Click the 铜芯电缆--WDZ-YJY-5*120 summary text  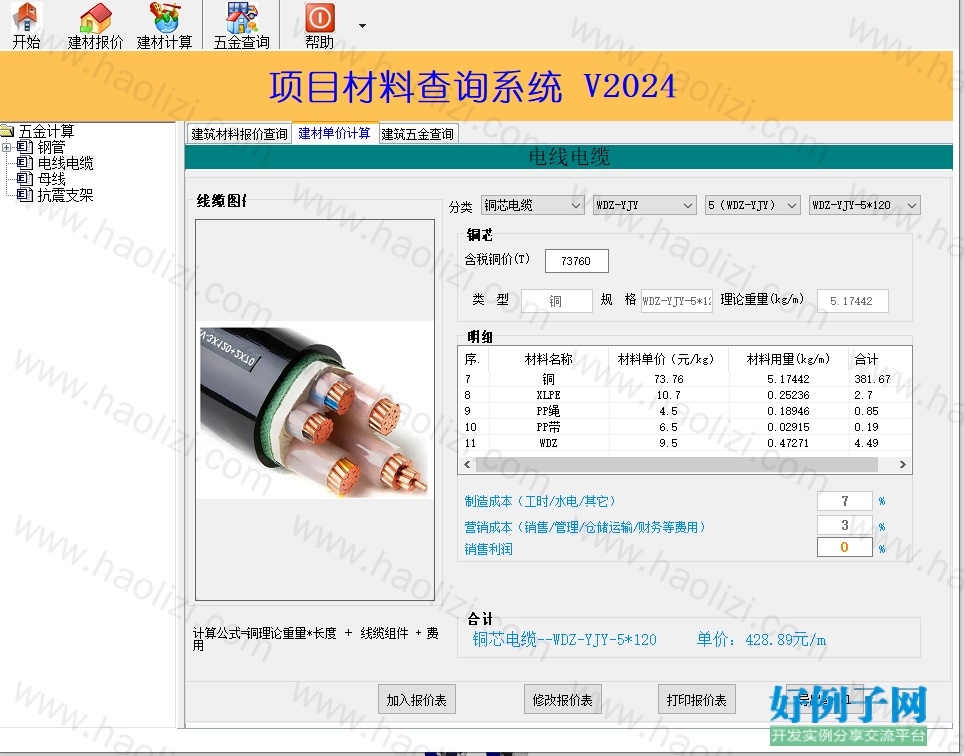(564, 640)
